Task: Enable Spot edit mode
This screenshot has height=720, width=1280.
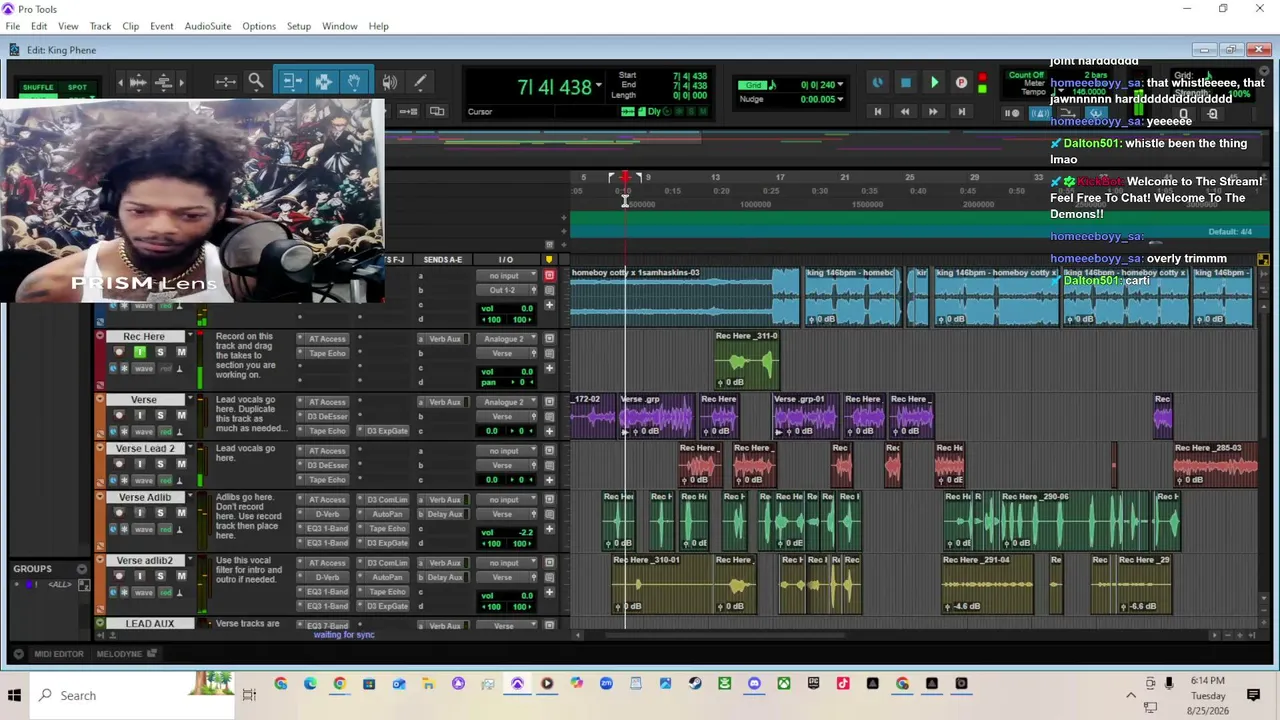Action: (77, 87)
